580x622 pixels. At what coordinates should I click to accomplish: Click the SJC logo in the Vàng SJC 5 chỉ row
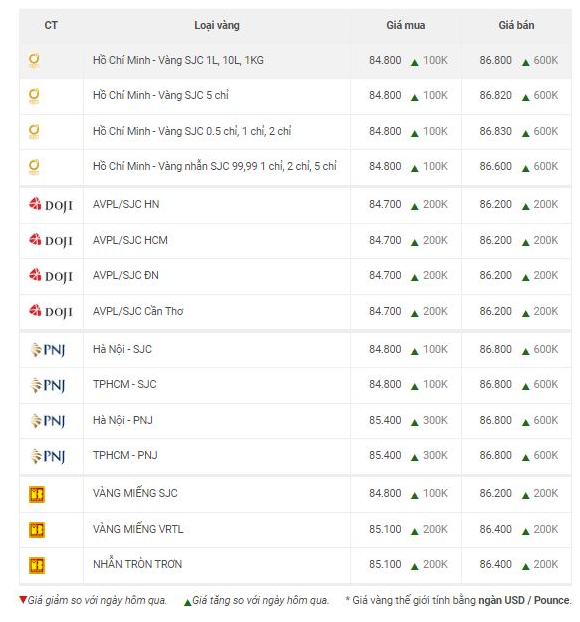(x=34, y=96)
